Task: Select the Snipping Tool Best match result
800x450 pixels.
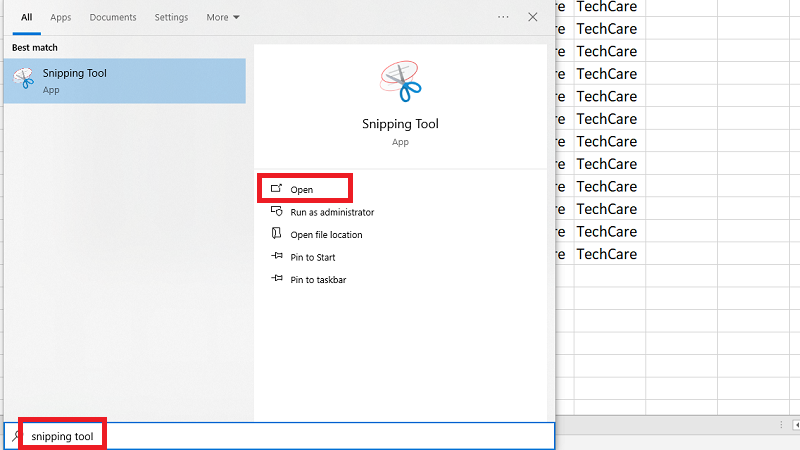Action: pyautogui.click(x=124, y=81)
